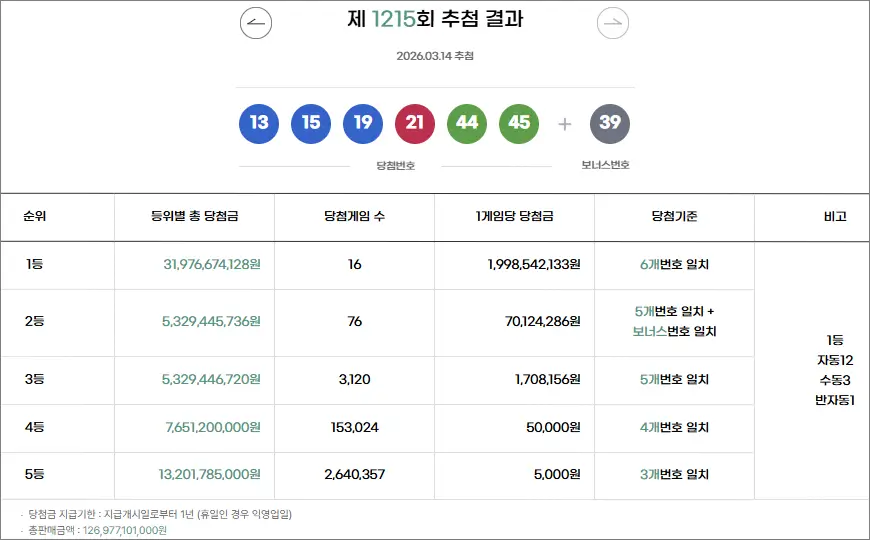Click the 등위별 총 당첨금 column header
870x540 pixels.
(194, 217)
